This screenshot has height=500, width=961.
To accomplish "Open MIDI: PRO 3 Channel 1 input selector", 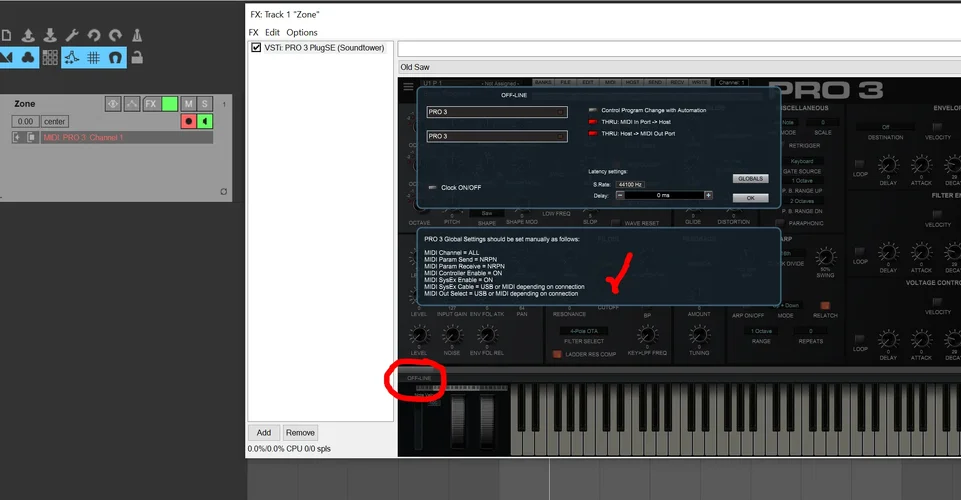I will 127,137.
